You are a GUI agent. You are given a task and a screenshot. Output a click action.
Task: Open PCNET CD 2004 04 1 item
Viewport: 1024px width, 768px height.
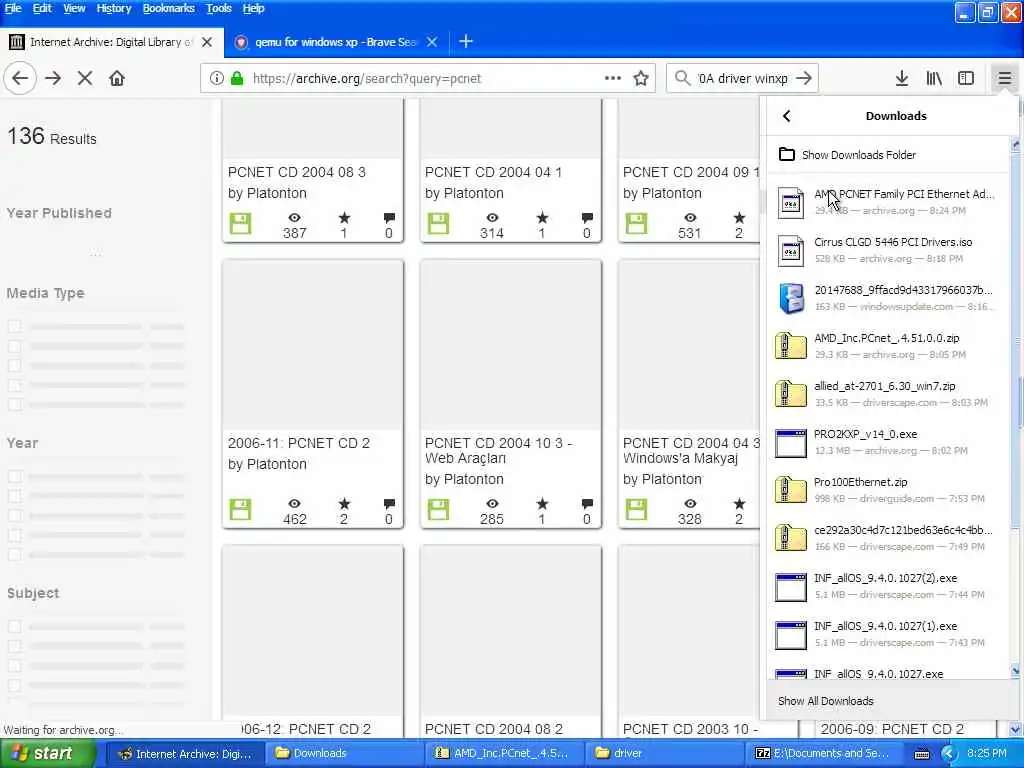(493, 172)
